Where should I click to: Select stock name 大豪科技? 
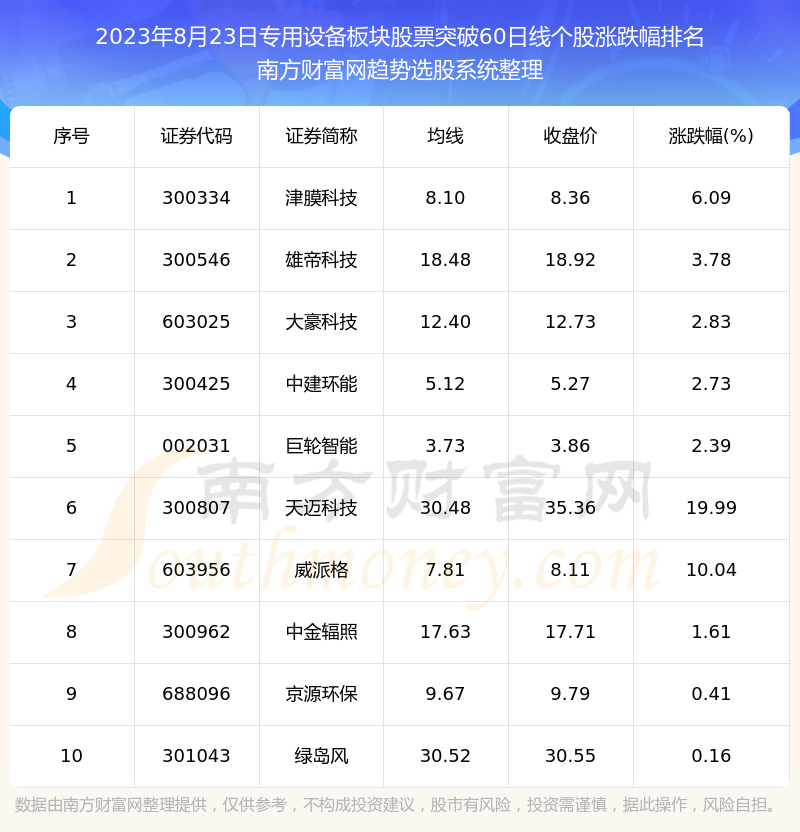pyautogui.click(x=321, y=322)
